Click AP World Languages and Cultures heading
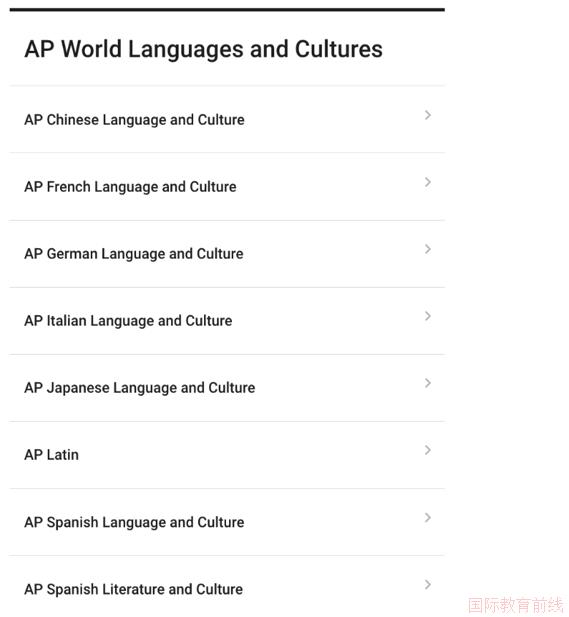Screen dimensions: 569x617 click(203, 50)
